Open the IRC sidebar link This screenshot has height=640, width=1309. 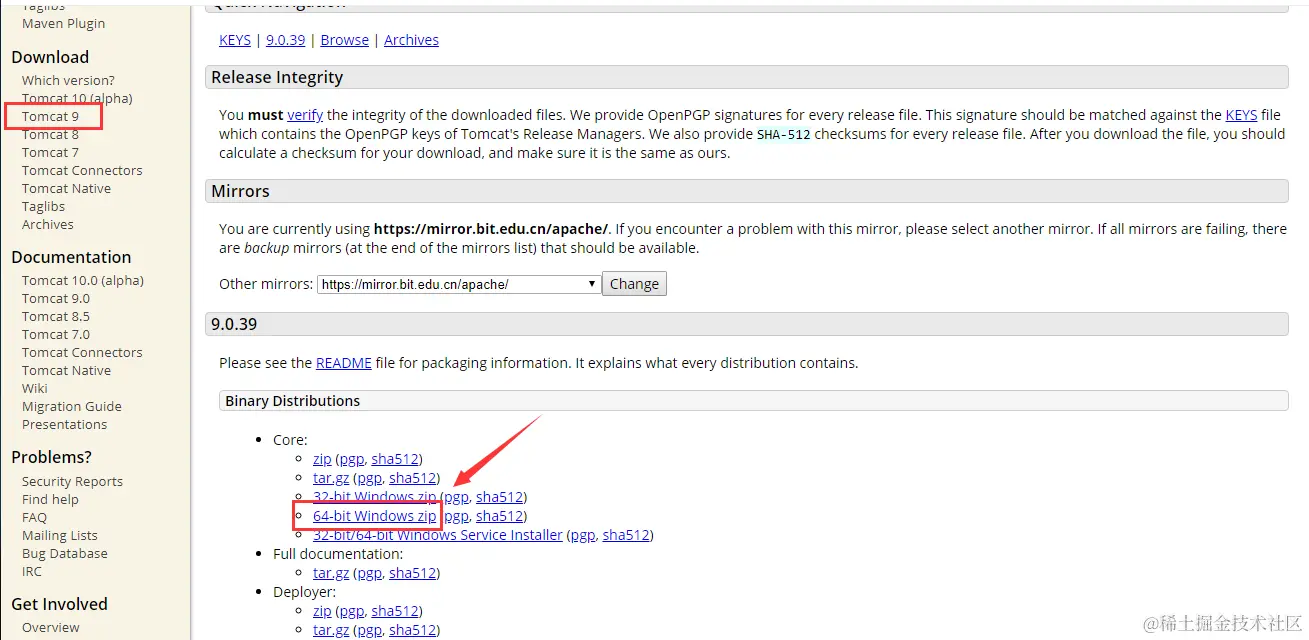point(32,571)
